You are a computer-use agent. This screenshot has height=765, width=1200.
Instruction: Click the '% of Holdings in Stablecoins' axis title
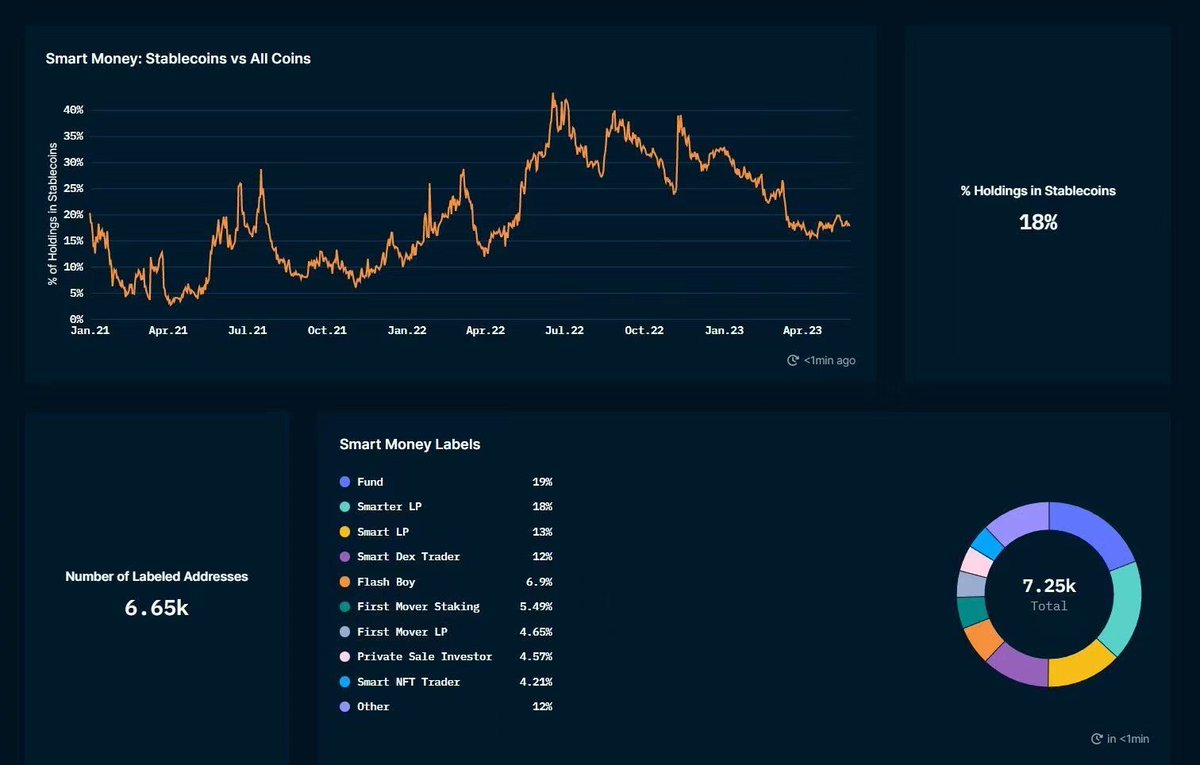click(x=53, y=214)
